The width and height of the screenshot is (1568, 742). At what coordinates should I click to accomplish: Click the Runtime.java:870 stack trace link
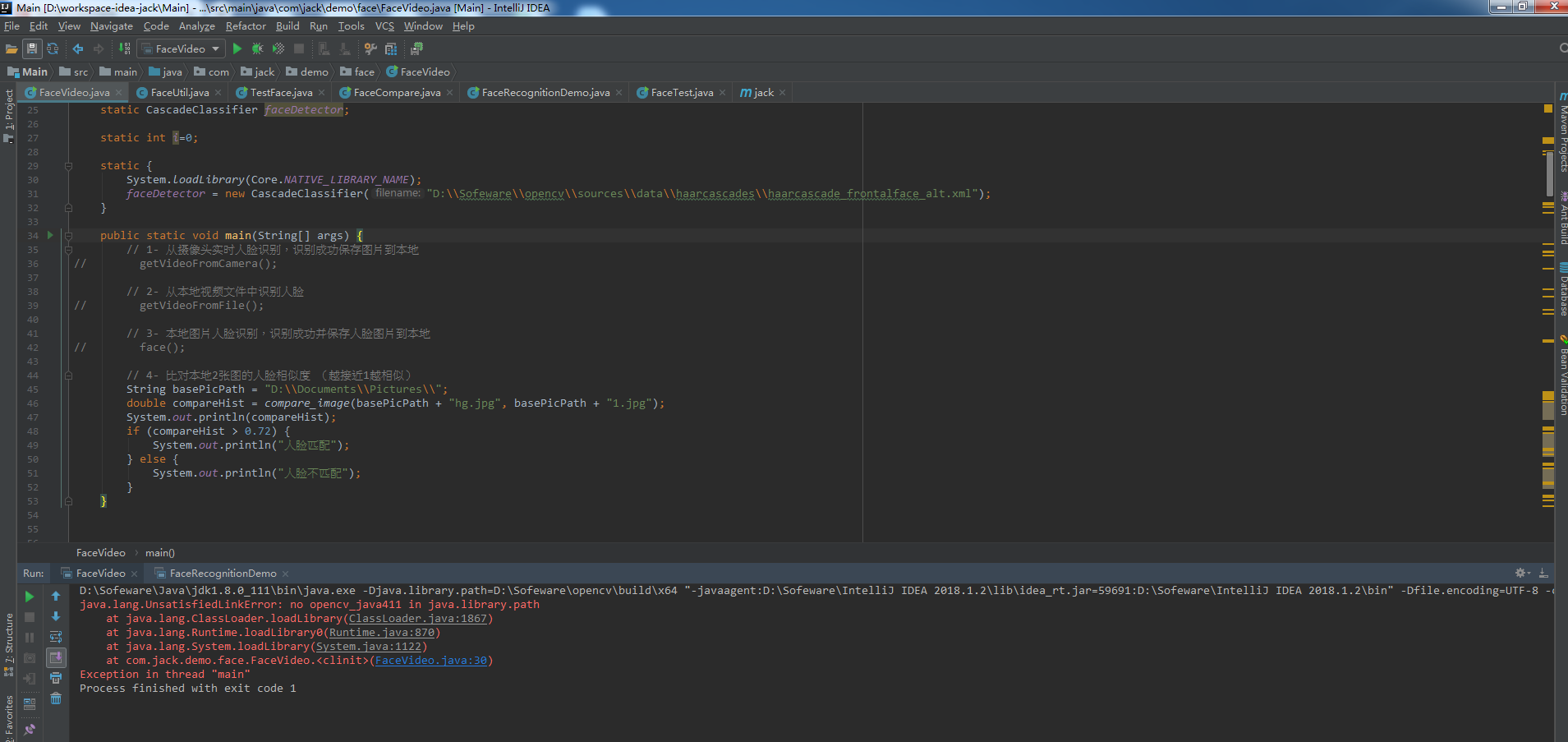tap(382, 633)
